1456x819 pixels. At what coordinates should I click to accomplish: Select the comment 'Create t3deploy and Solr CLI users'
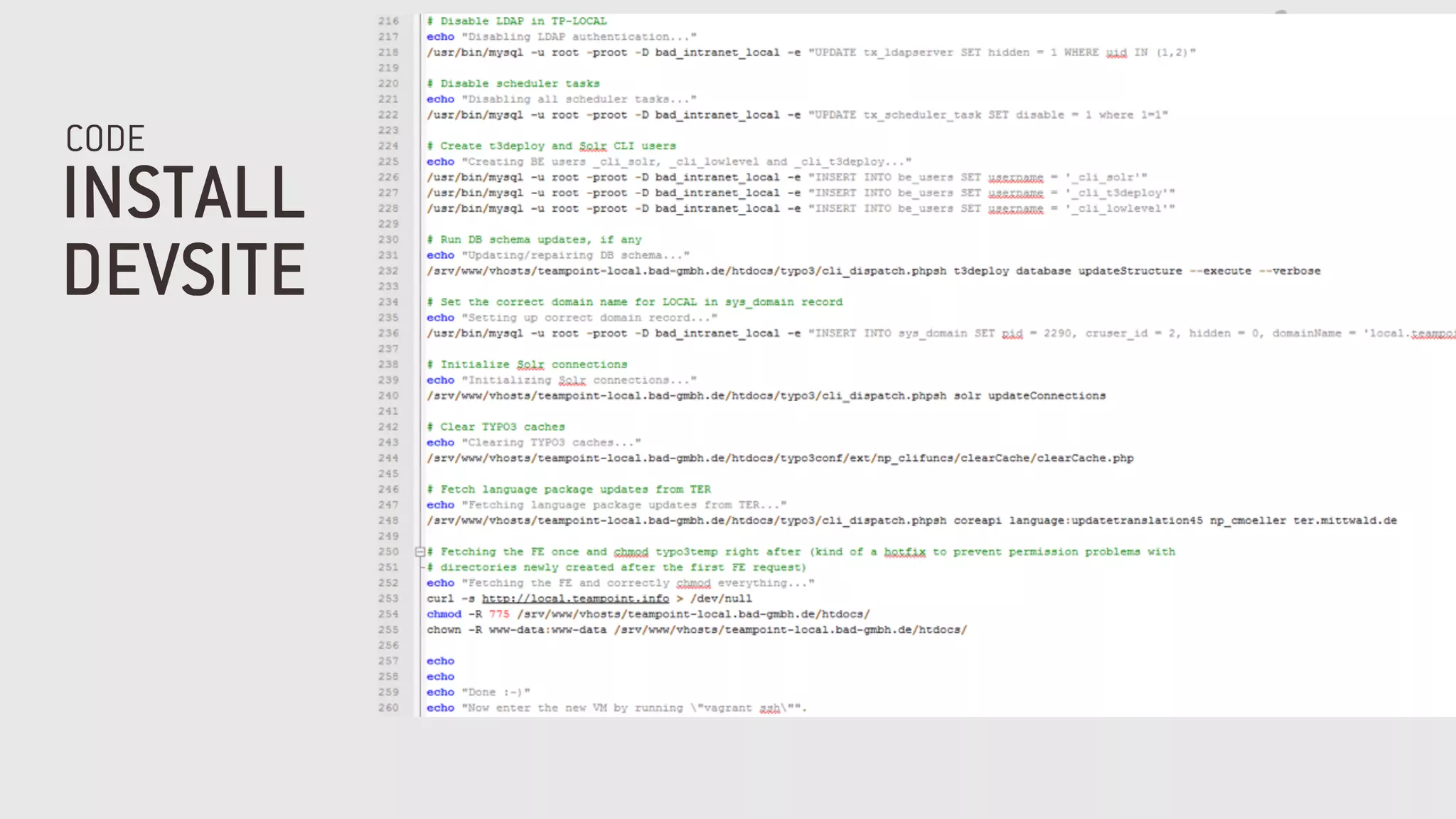click(x=552, y=146)
